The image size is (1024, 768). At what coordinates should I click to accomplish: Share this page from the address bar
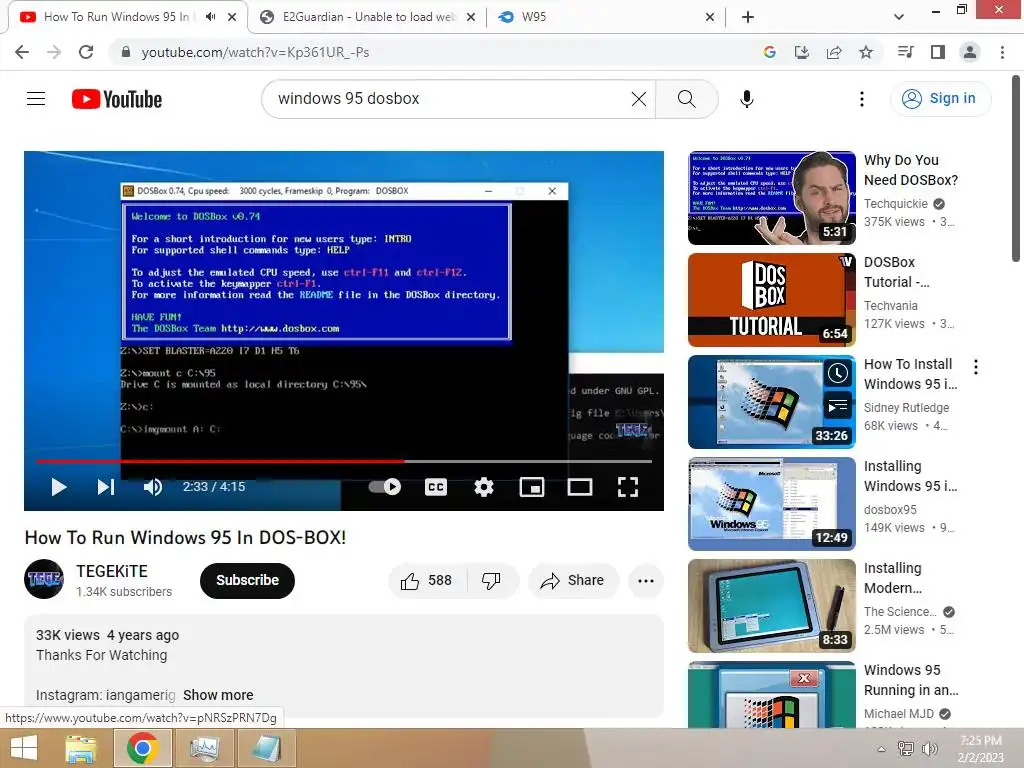(x=834, y=52)
